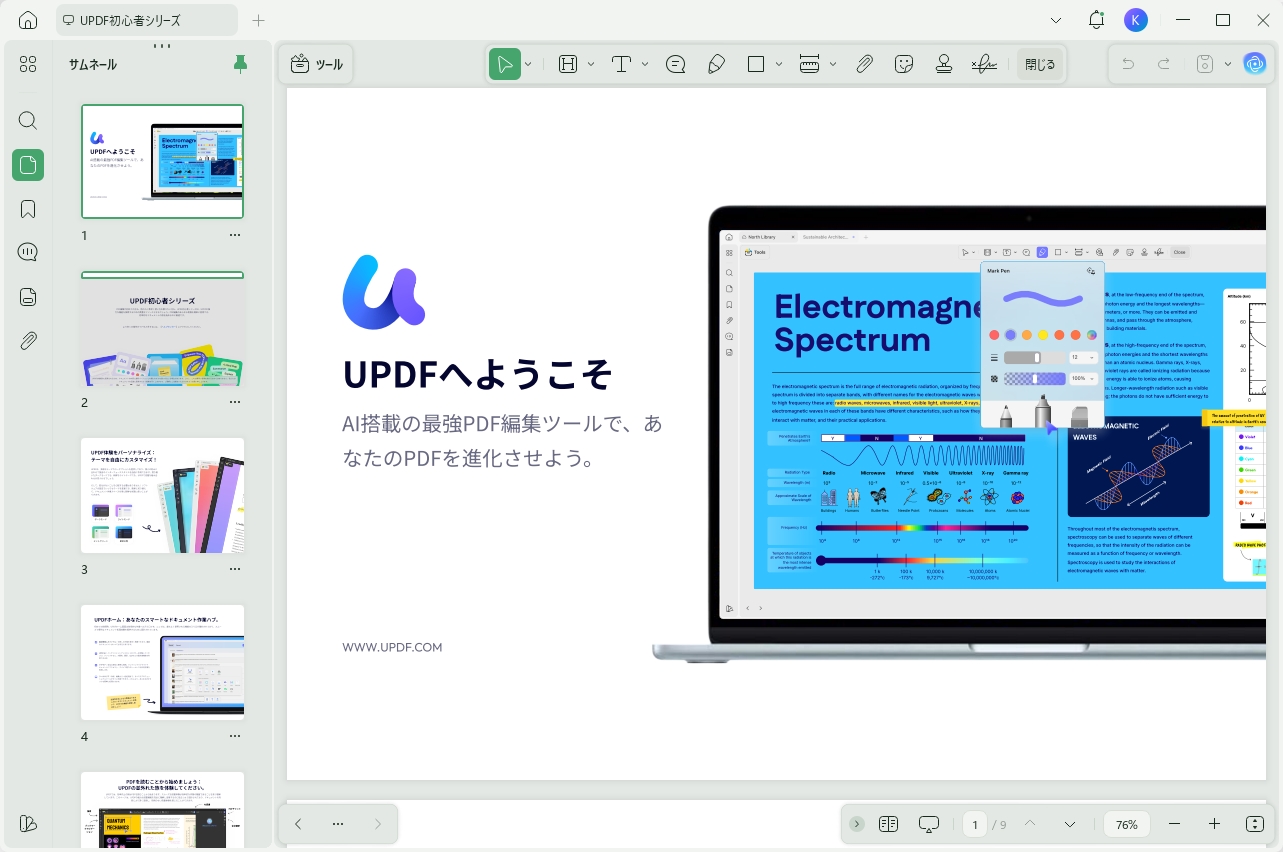
Task: Expand the text comment tool dropdown
Action: 645,64
